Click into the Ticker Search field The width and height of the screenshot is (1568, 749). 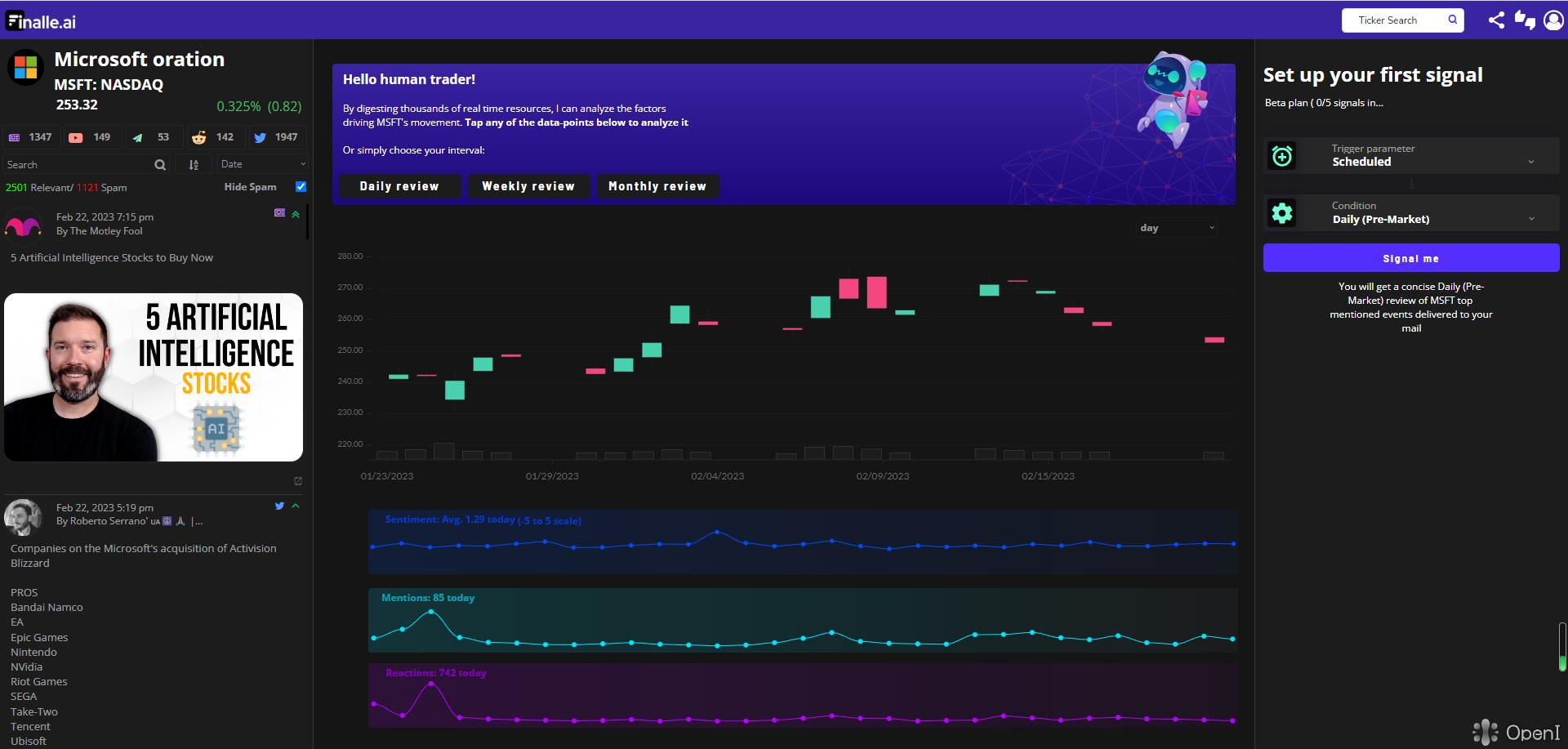click(x=1396, y=20)
